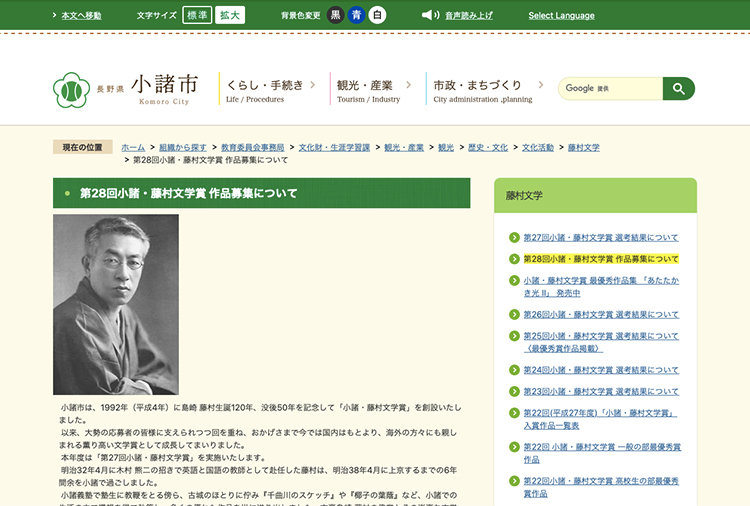
Task: Click arrow bullet beside 第27回 sidebar link
Action: point(514,238)
